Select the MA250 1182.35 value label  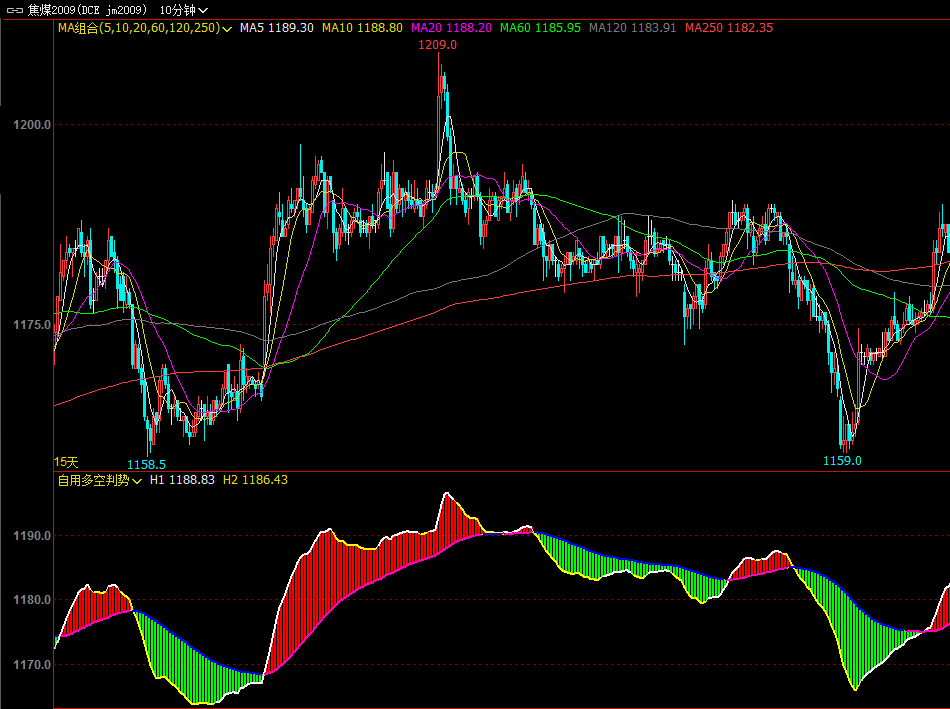click(729, 28)
